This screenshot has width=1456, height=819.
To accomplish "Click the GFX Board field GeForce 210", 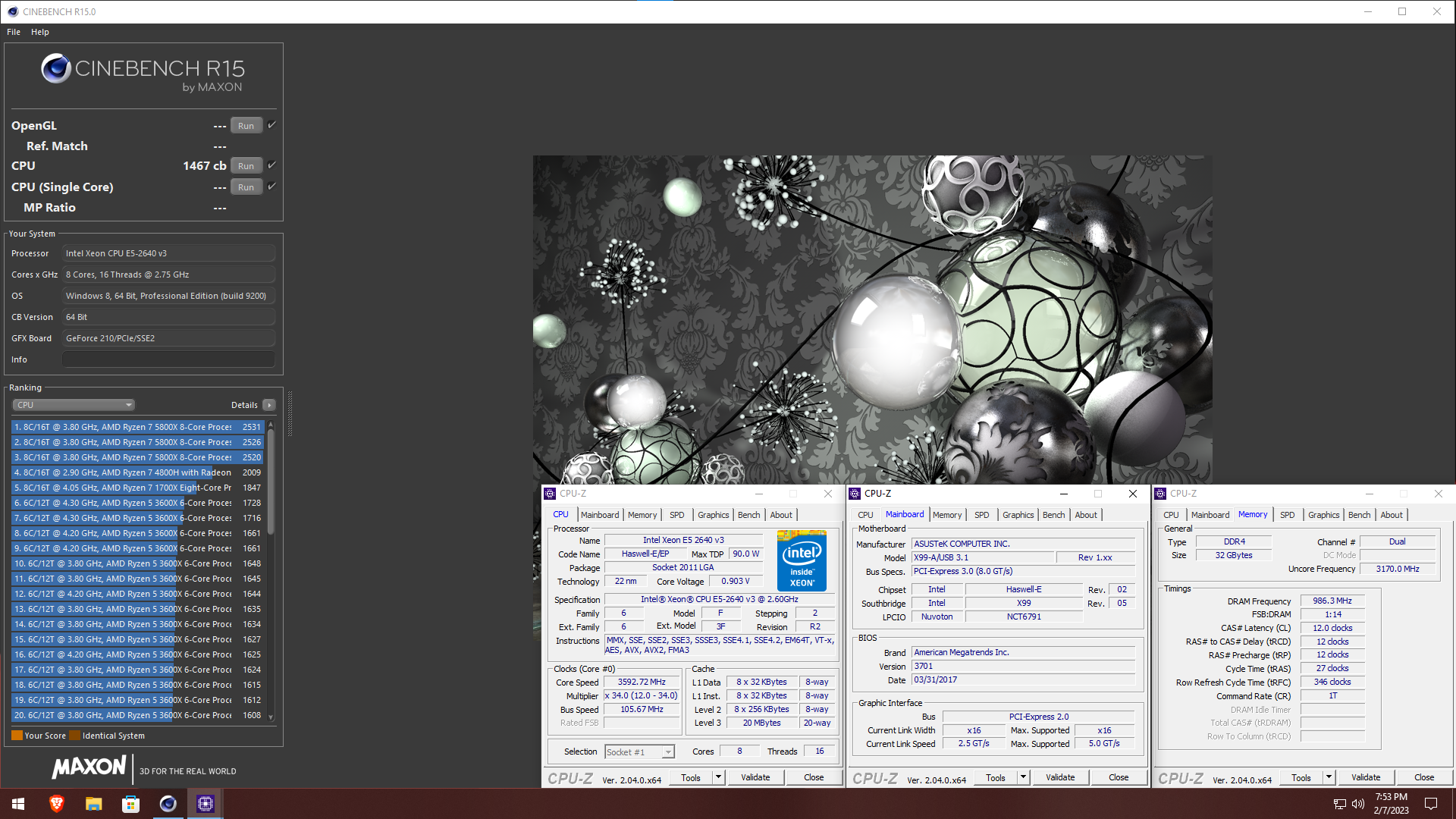I will pos(168,338).
